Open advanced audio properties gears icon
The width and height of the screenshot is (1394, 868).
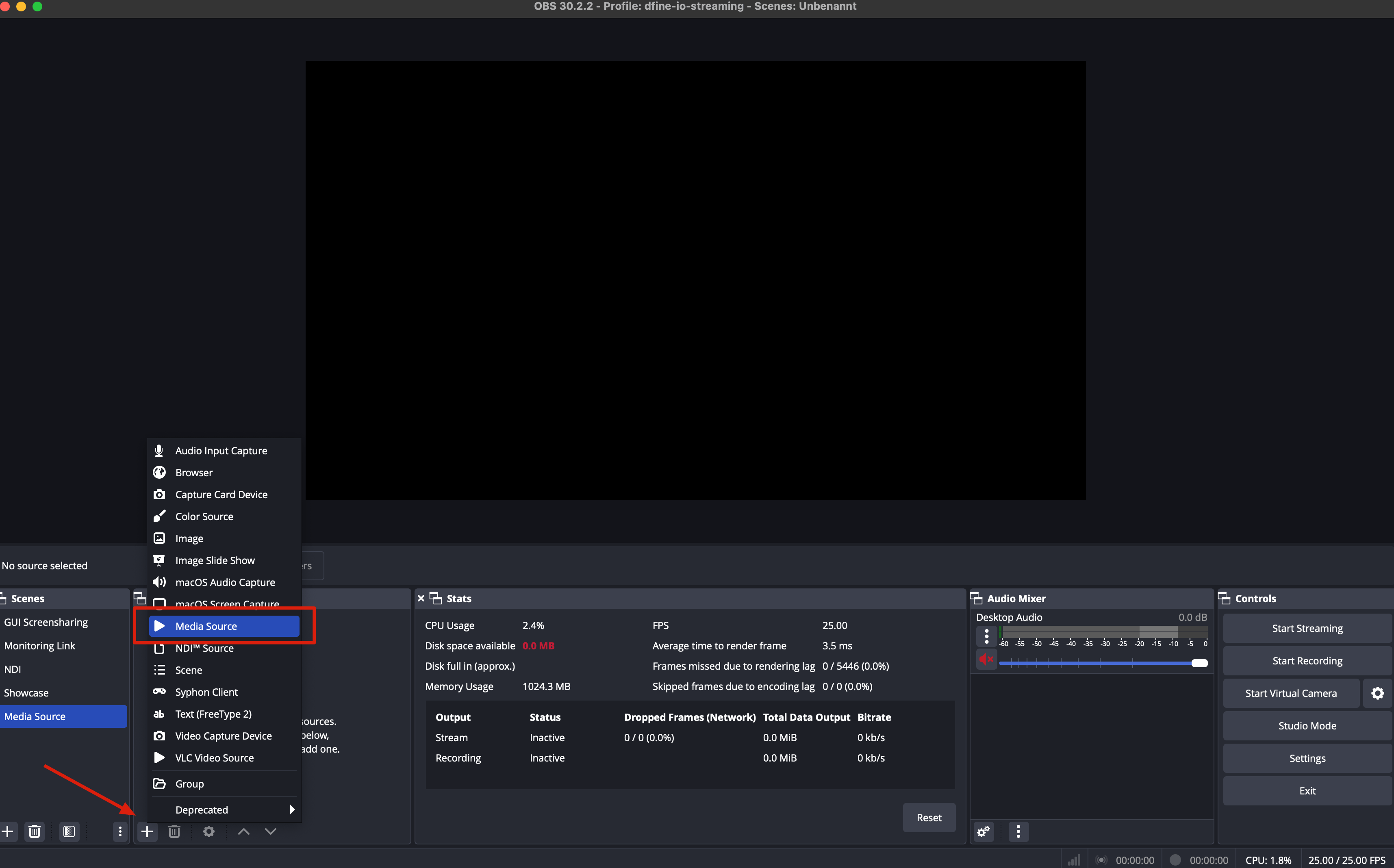[x=984, y=831]
